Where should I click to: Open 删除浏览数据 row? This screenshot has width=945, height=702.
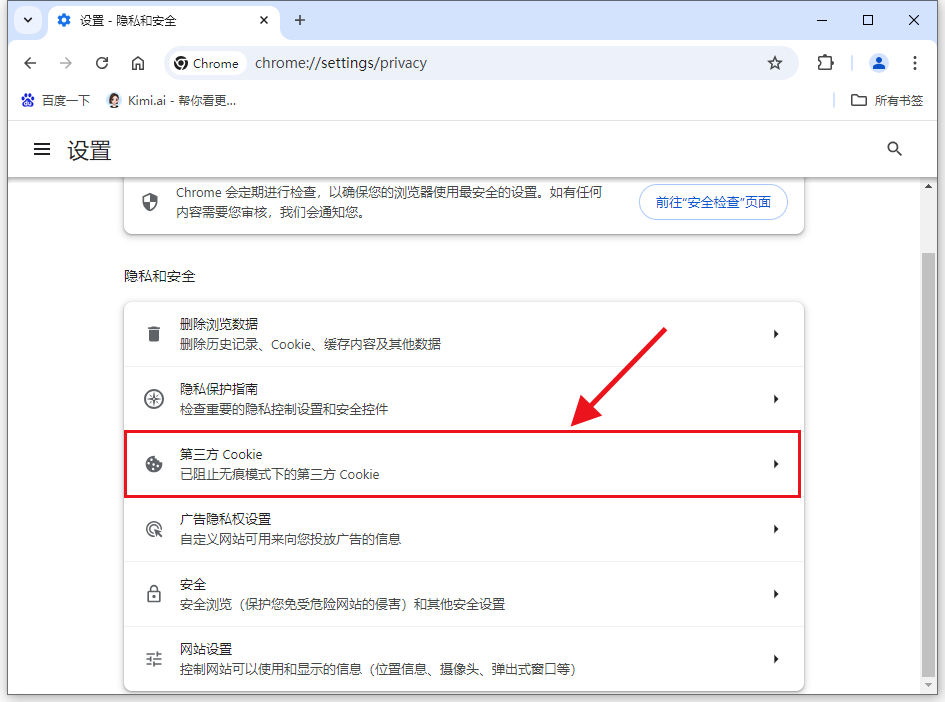click(463, 334)
